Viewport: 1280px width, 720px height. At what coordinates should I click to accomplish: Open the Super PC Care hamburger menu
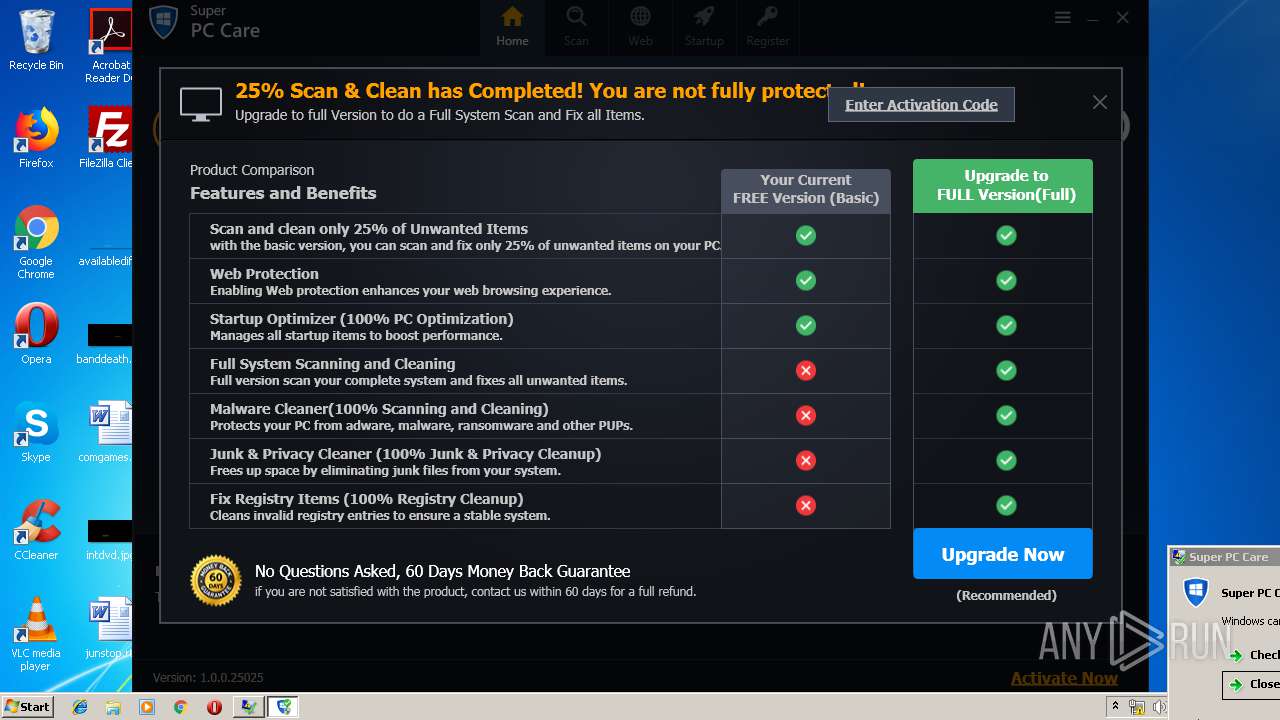click(1063, 18)
